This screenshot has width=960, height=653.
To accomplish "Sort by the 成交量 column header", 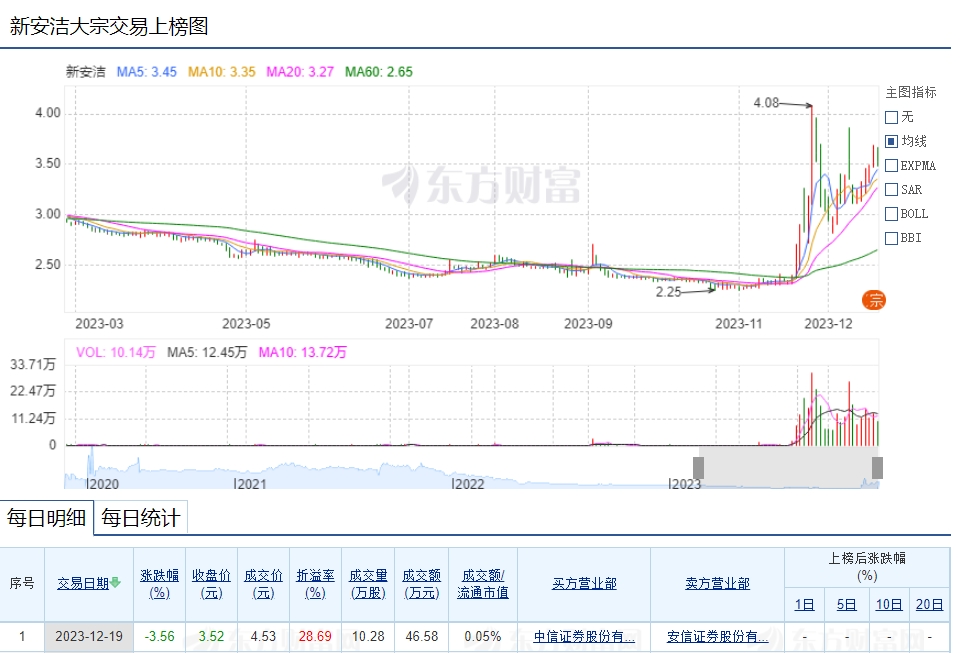I will click(368, 583).
